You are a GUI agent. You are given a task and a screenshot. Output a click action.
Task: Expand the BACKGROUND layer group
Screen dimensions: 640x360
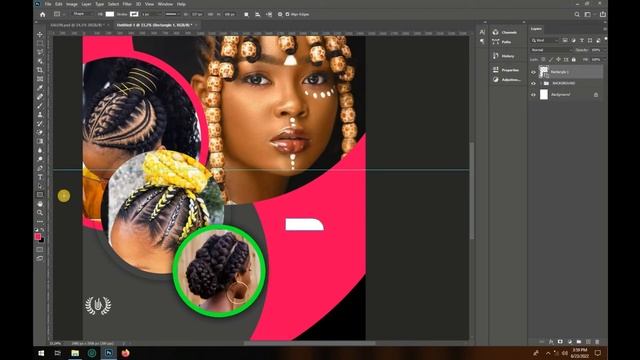click(x=541, y=83)
